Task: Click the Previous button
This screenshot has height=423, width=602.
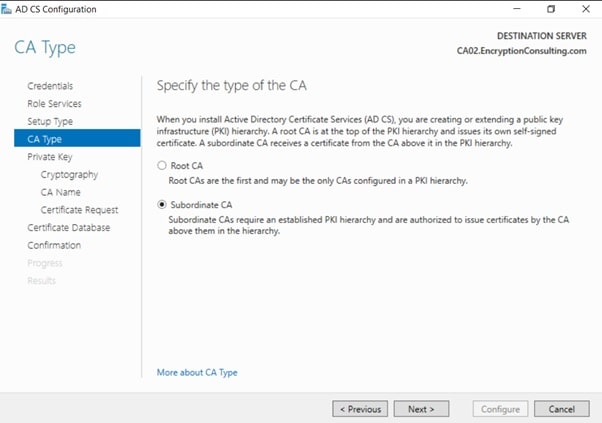Action: coord(360,409)
